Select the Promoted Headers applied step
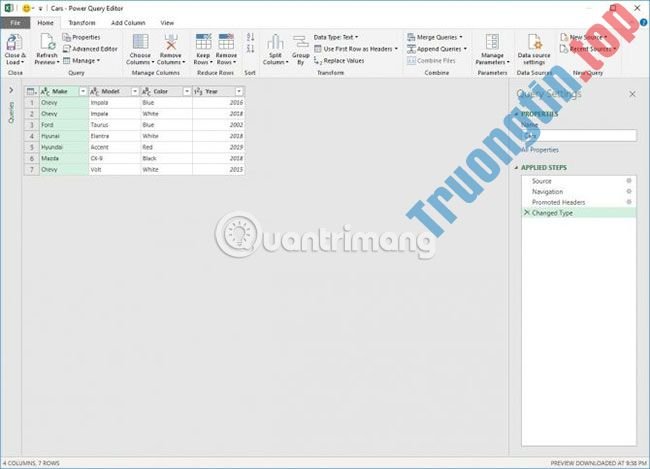 (579, 202)
